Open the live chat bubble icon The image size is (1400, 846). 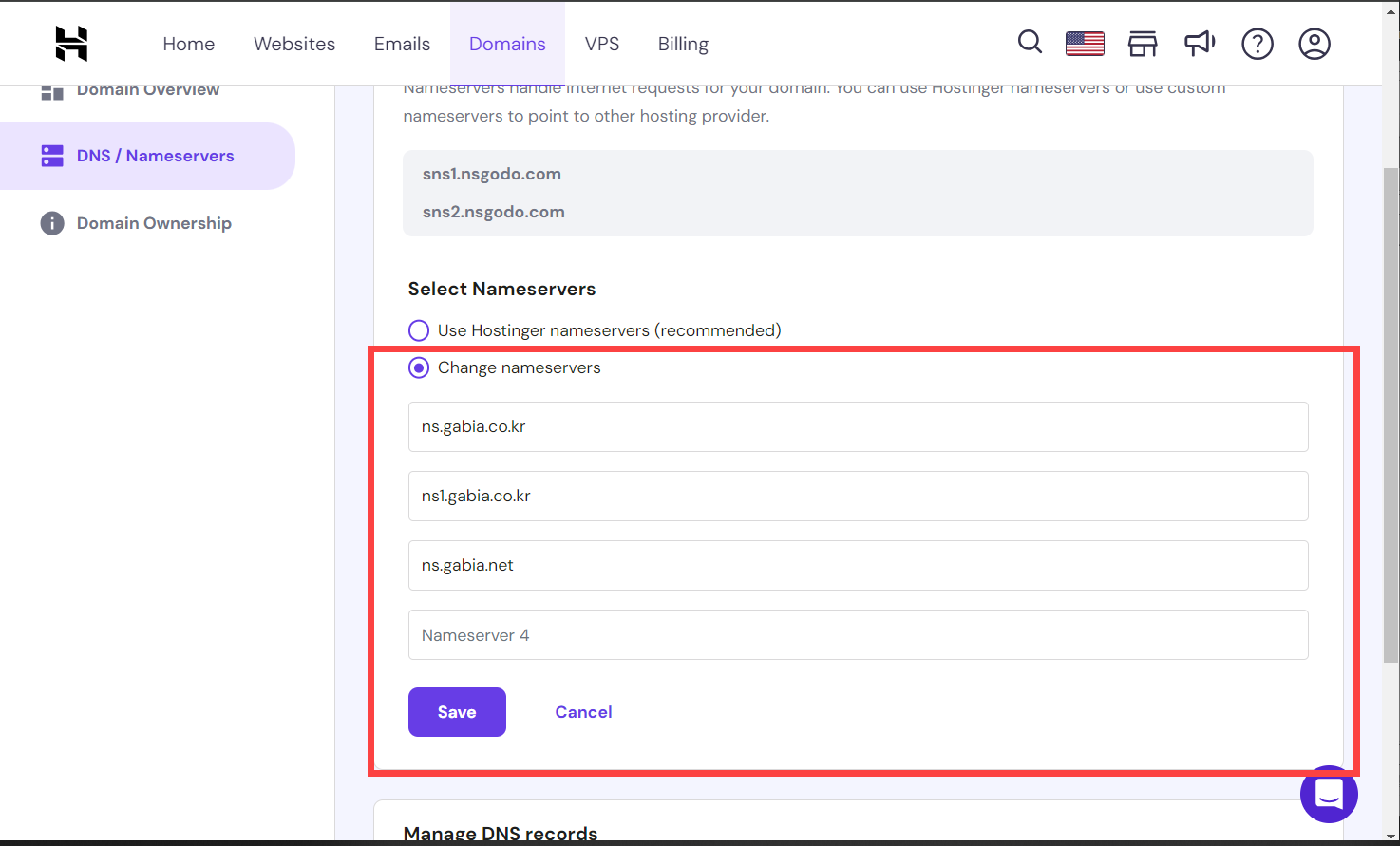[x=1329, y=795]
